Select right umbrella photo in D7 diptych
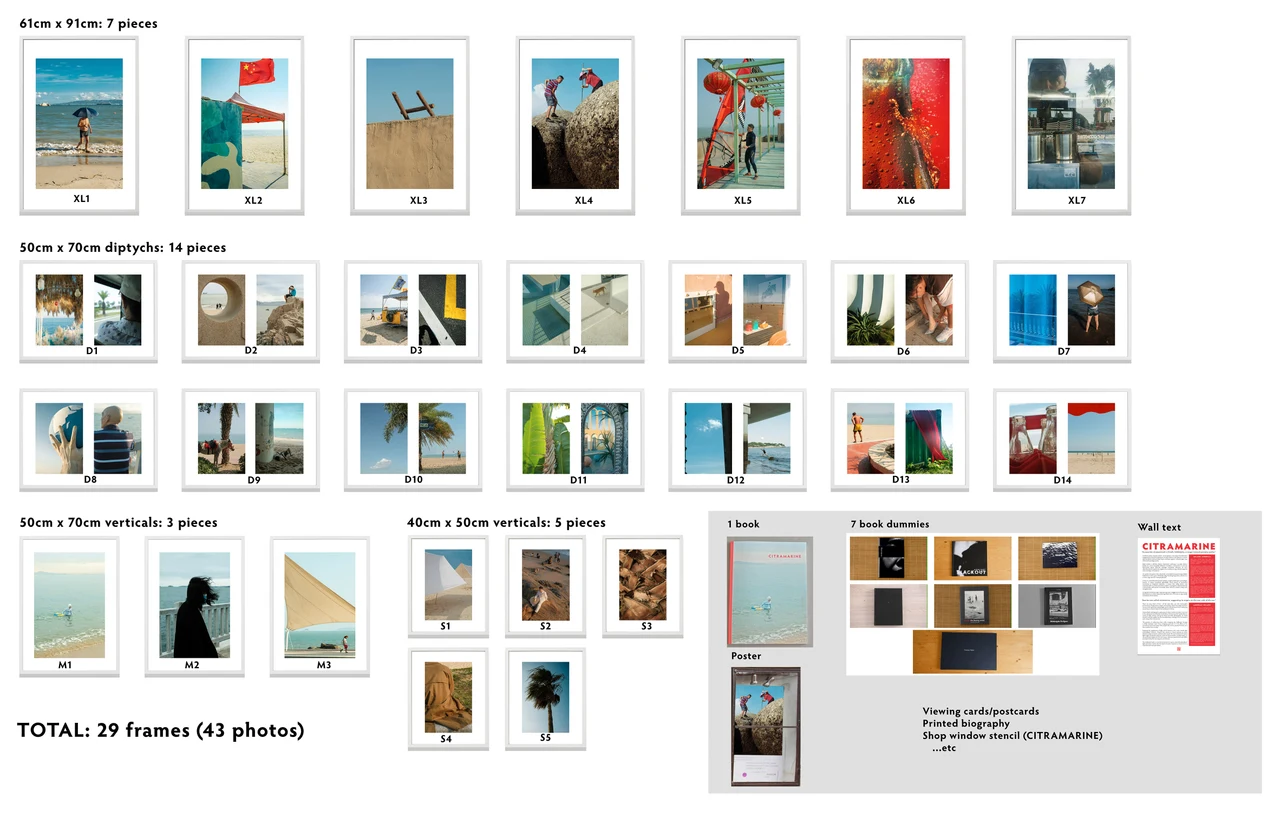 tap(1091, 310)
